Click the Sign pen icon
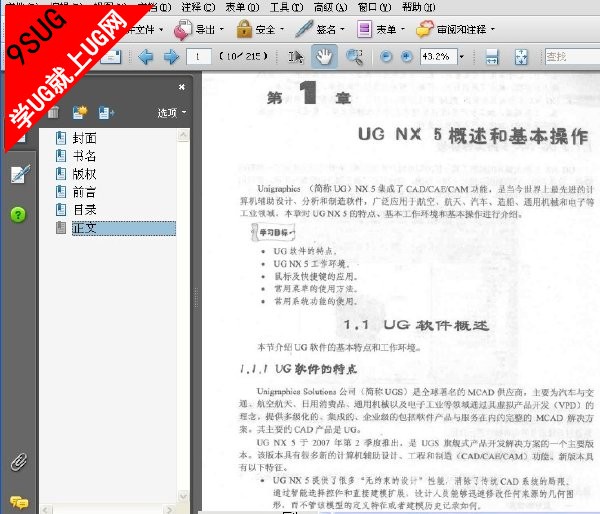Viewport: 600px width, 514px height. (304, 29)
